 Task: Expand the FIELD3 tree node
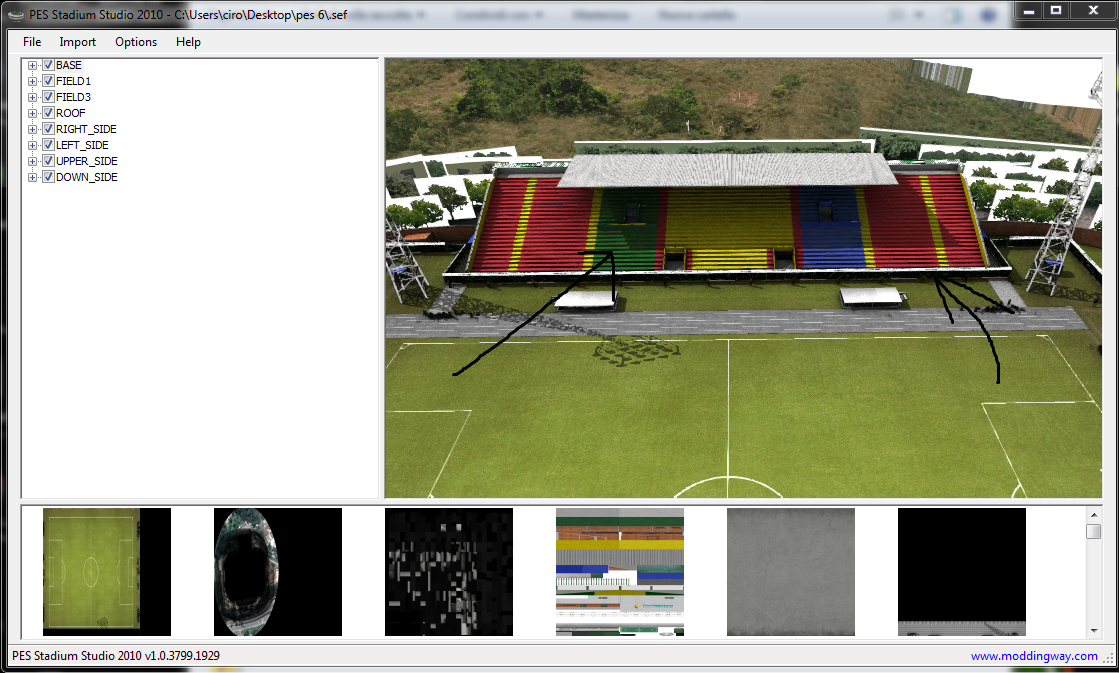(x=32, y=97)
